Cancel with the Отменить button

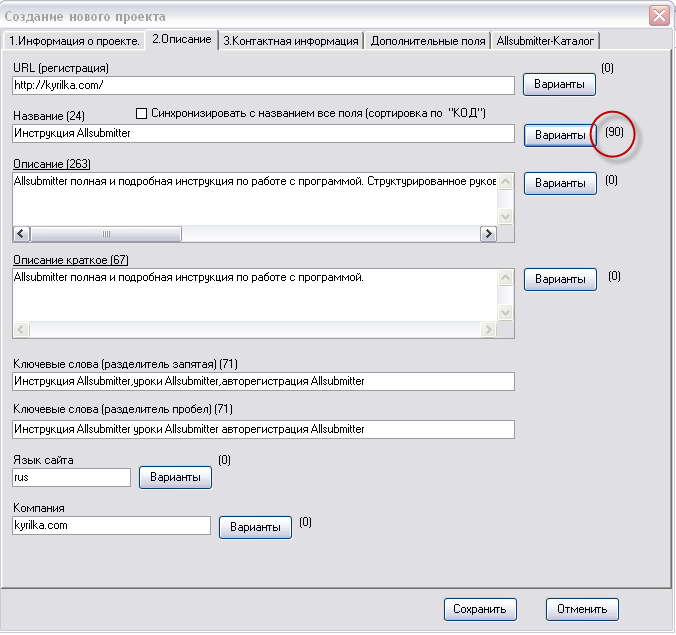582,609
